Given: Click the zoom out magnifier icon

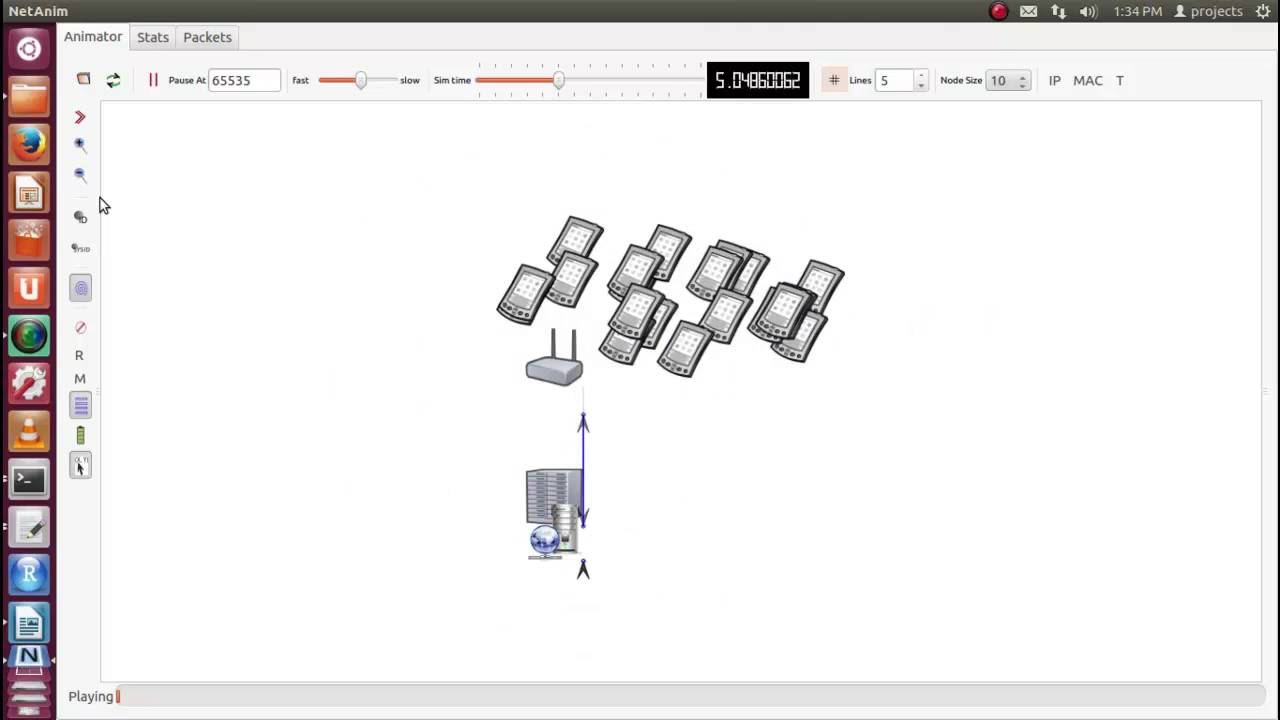Looking at the screenshot, I should 80,175.
